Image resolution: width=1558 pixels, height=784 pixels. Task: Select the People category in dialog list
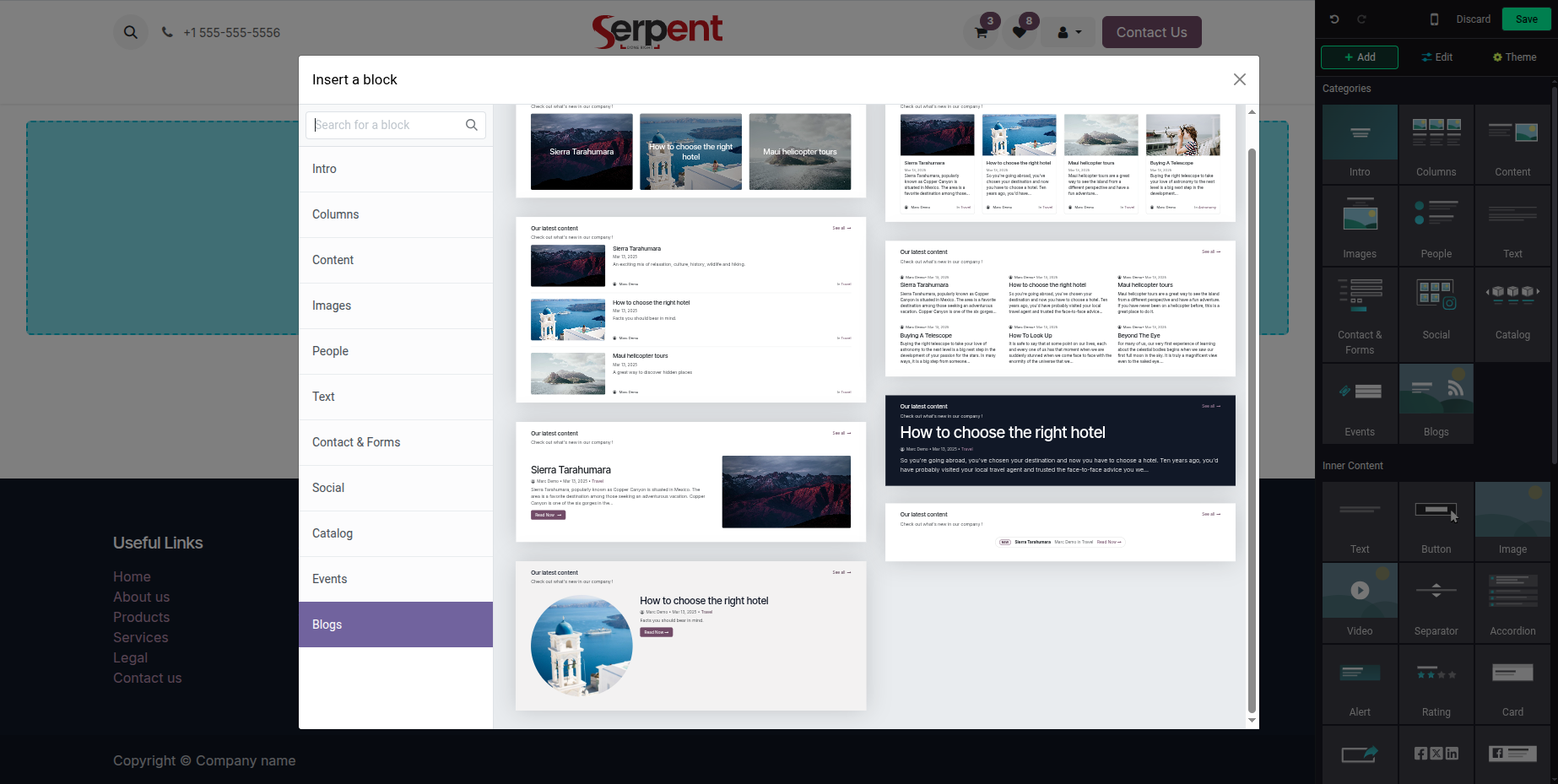396,351
